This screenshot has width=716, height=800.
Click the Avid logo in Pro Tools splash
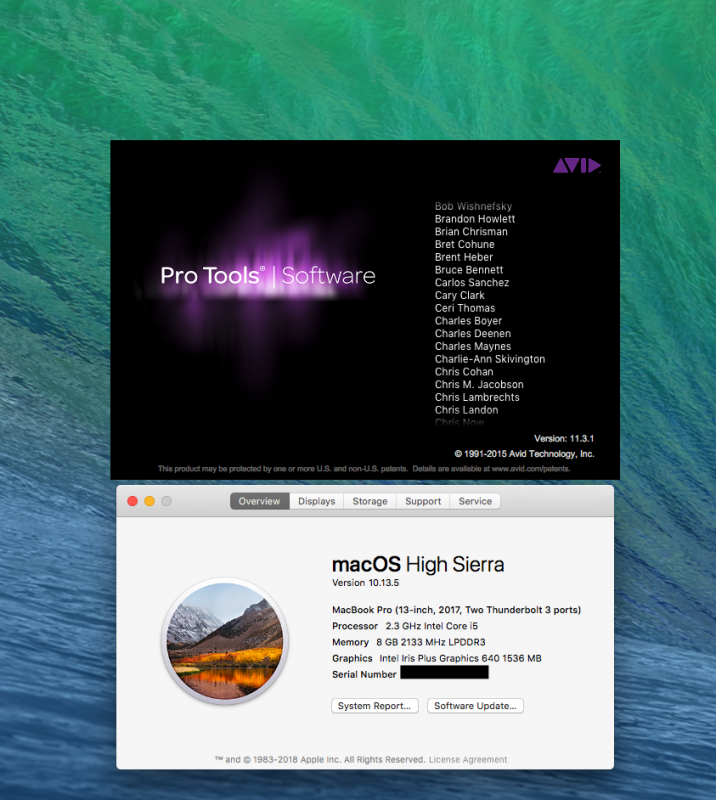tap(577, 166)
